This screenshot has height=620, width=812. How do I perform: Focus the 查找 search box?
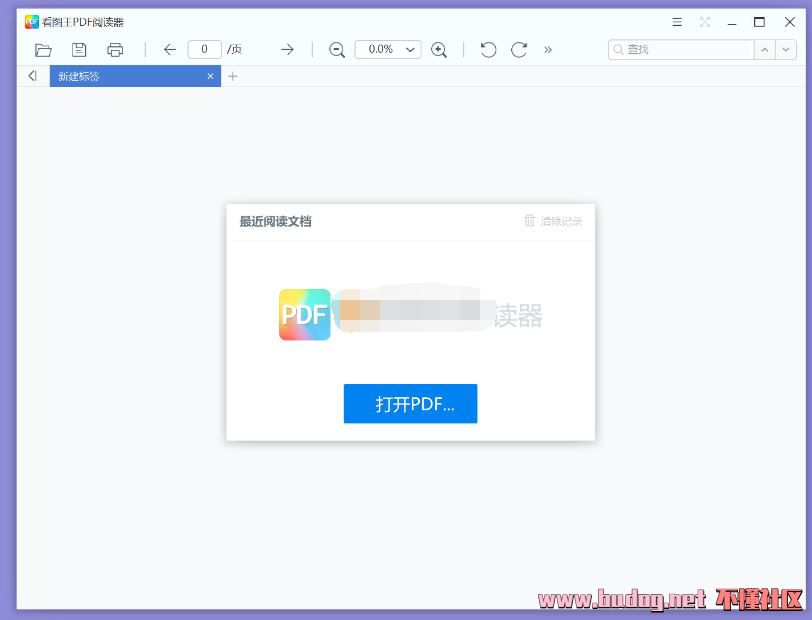tap(681, 50)
